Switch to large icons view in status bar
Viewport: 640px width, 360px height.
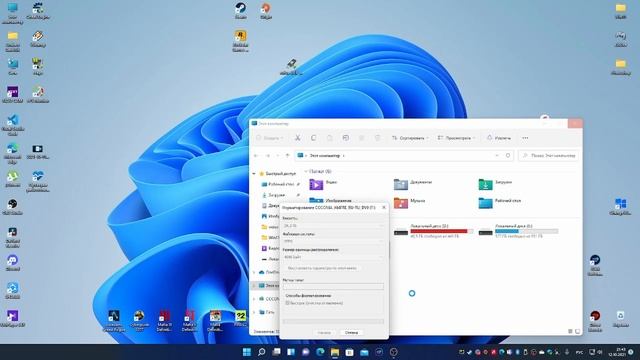[x=578, y=331]
